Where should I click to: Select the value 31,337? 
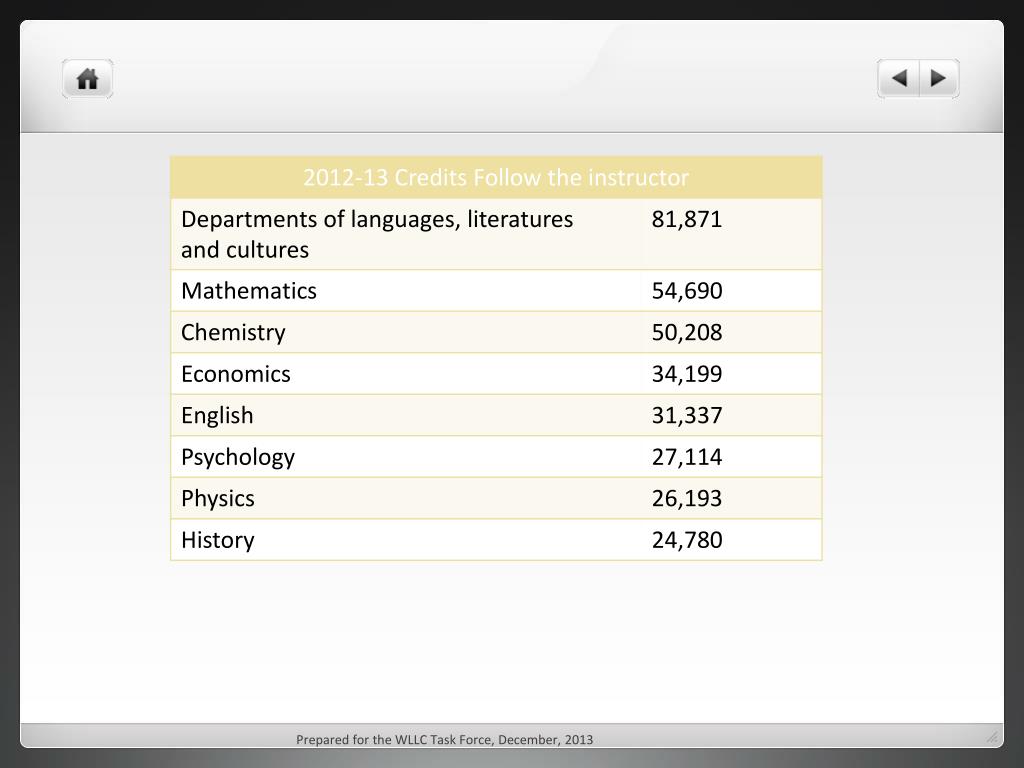[687, 415]
